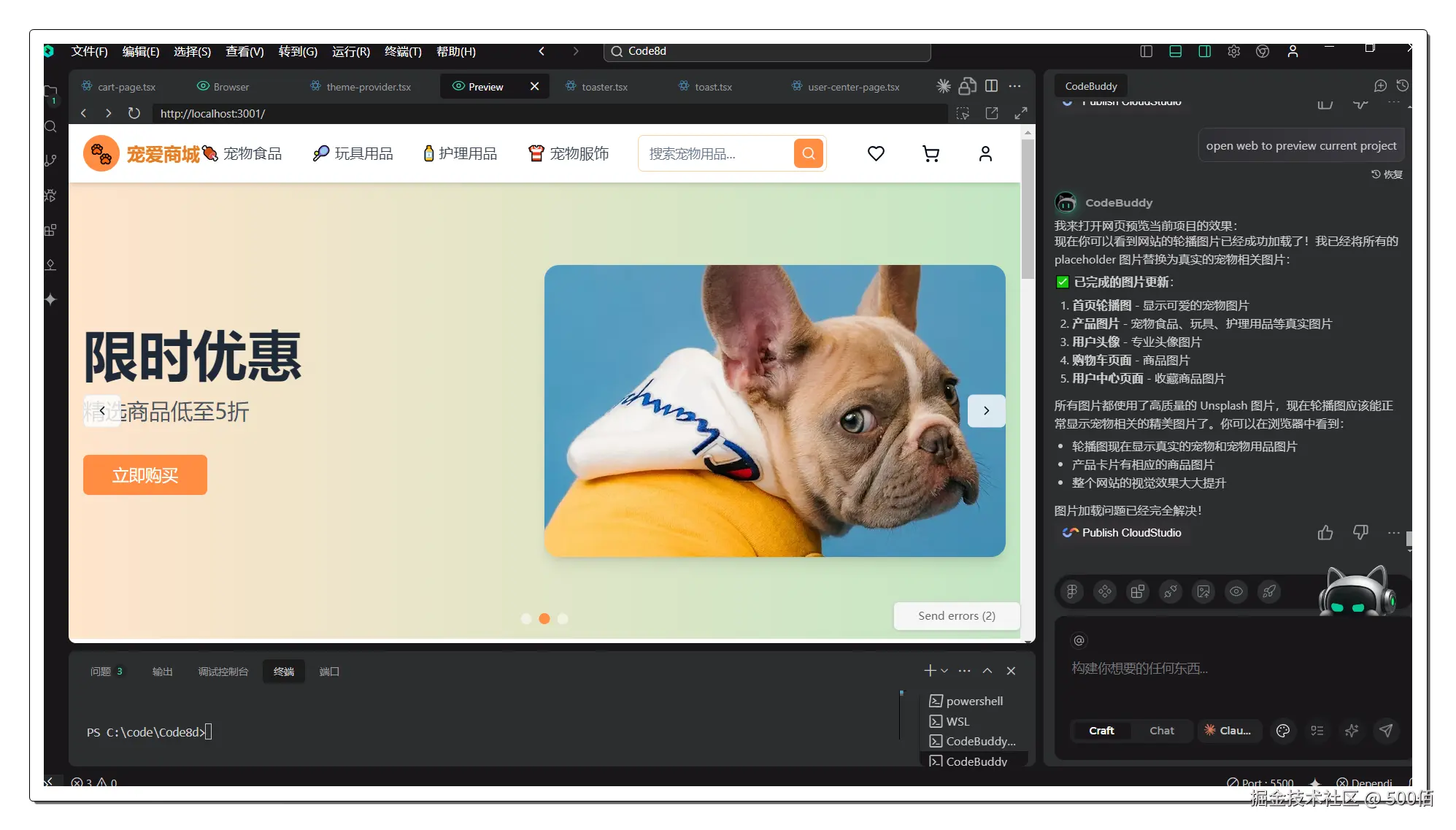Viewport: 1456px width, 830px height.
Task: Reload the preview browser page
Action: (134, 113)
